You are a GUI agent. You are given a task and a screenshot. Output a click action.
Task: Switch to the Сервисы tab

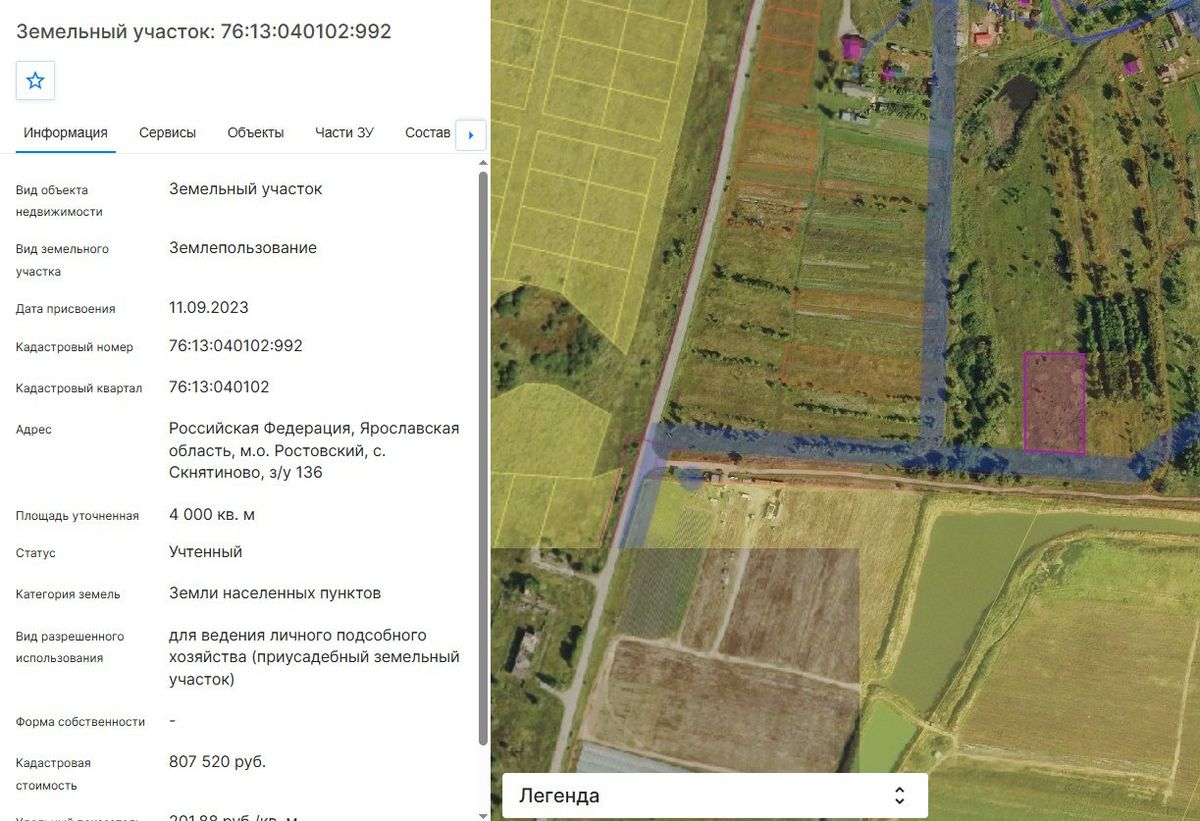(167, 133)
